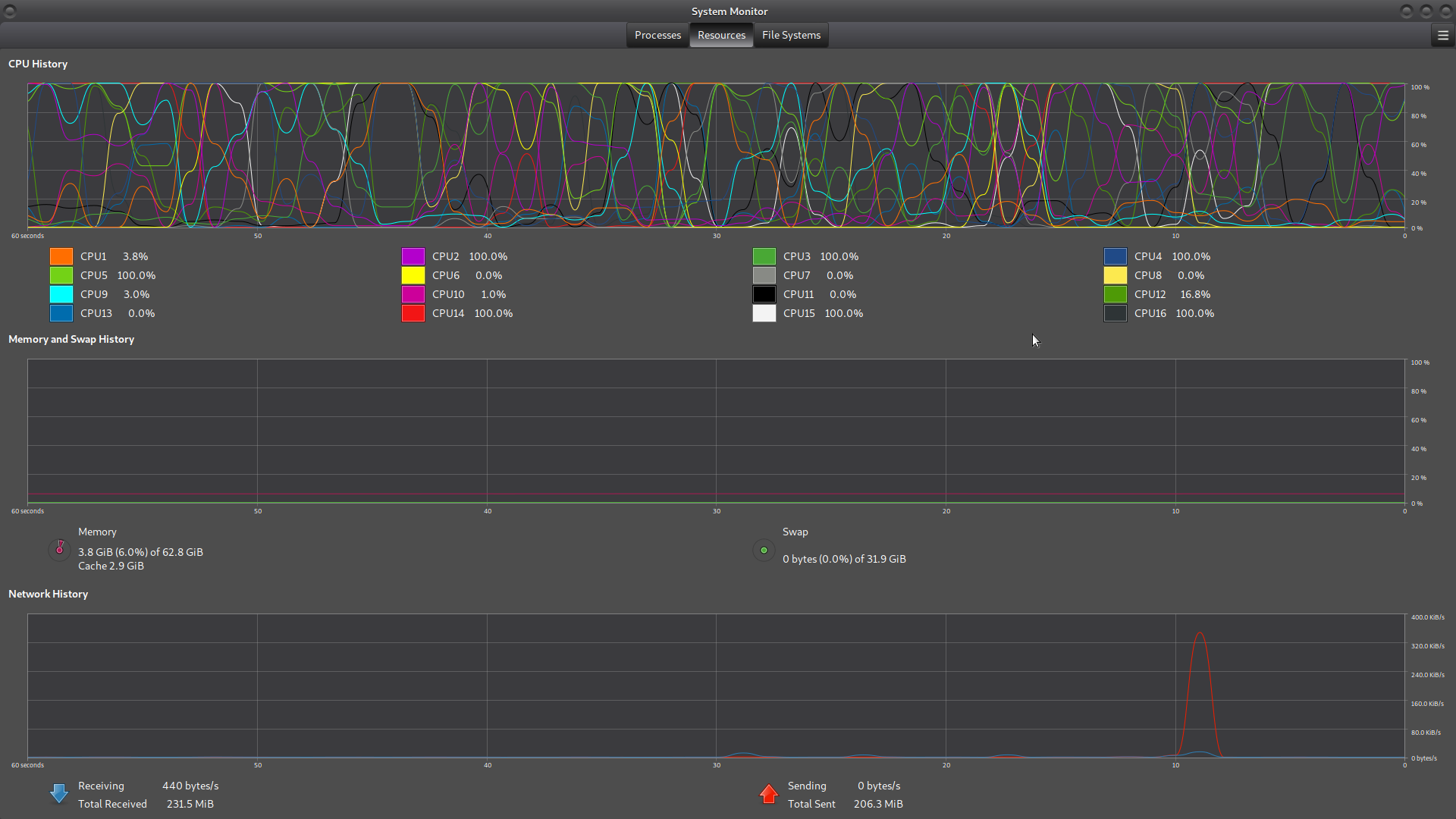
Task: Pick a color for CPU2 magenta swatch
Action: (x=413, y=256)
